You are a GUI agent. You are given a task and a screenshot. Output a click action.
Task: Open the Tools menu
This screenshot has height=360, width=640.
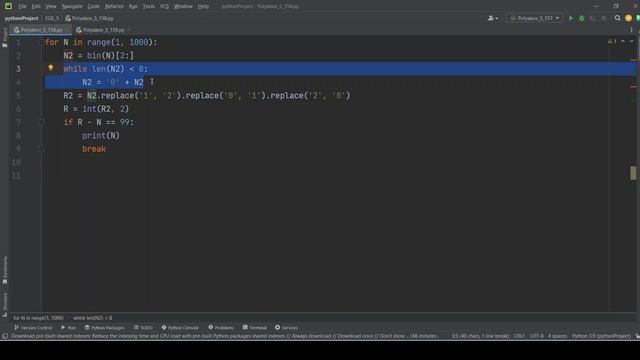click(x=149, y=6)
